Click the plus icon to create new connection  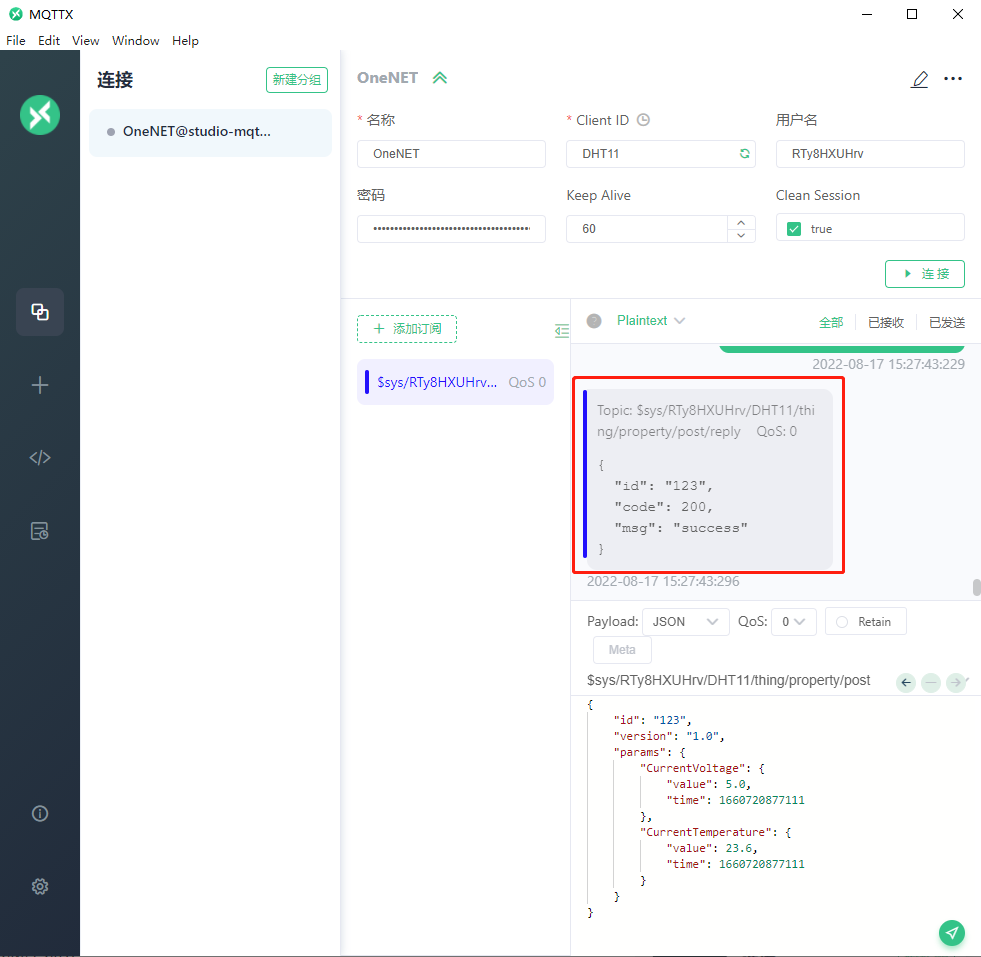(x=40, y=385)
